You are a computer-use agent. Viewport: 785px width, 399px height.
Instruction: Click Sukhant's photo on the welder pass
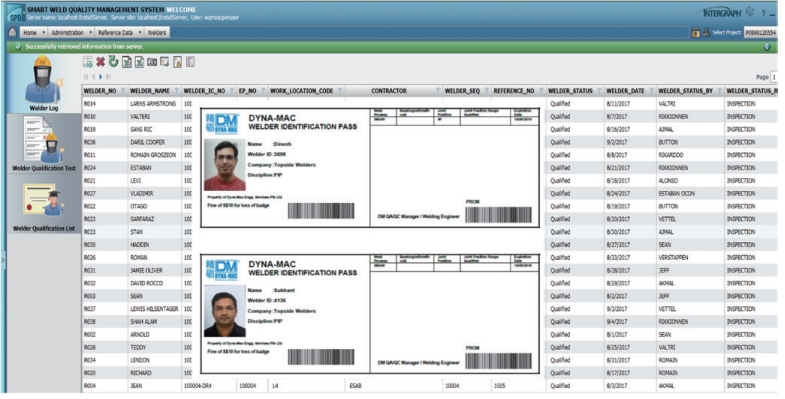(225, 311)
